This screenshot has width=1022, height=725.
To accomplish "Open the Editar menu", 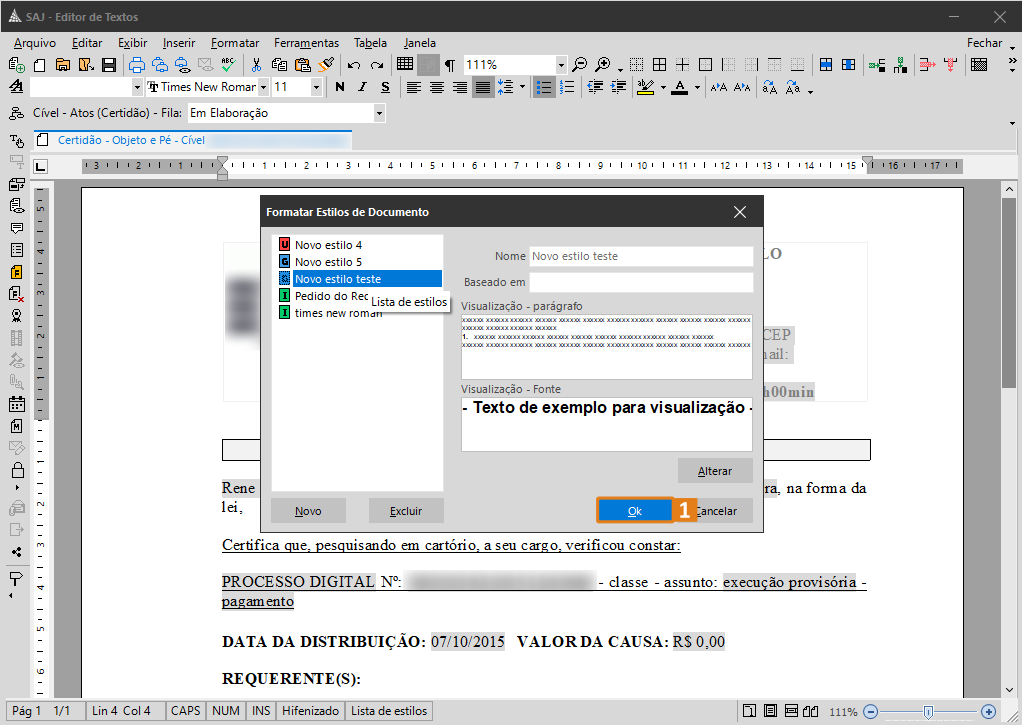I will coord(87,43).
